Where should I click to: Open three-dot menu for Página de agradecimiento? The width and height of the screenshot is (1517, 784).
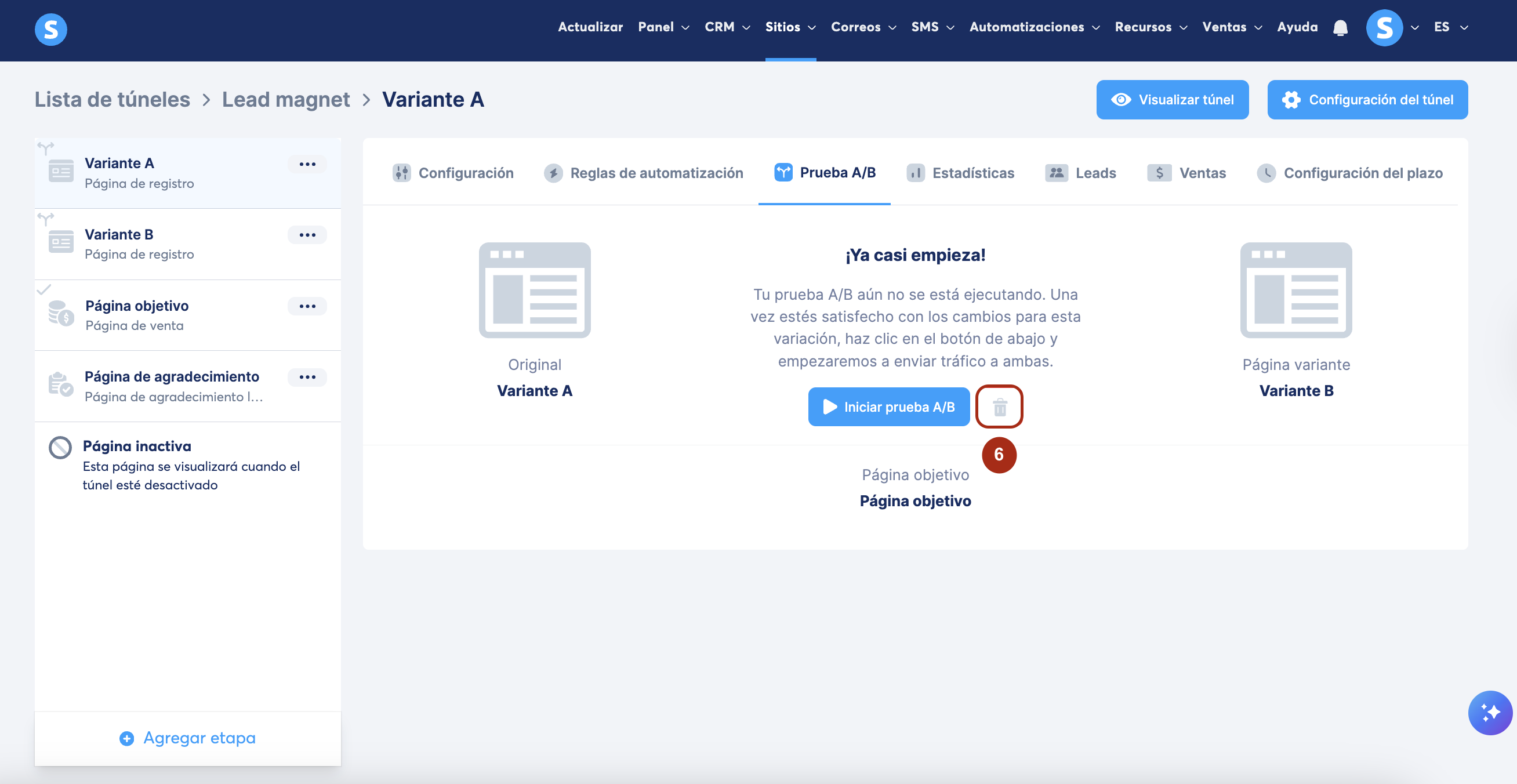tap(307, 377)
